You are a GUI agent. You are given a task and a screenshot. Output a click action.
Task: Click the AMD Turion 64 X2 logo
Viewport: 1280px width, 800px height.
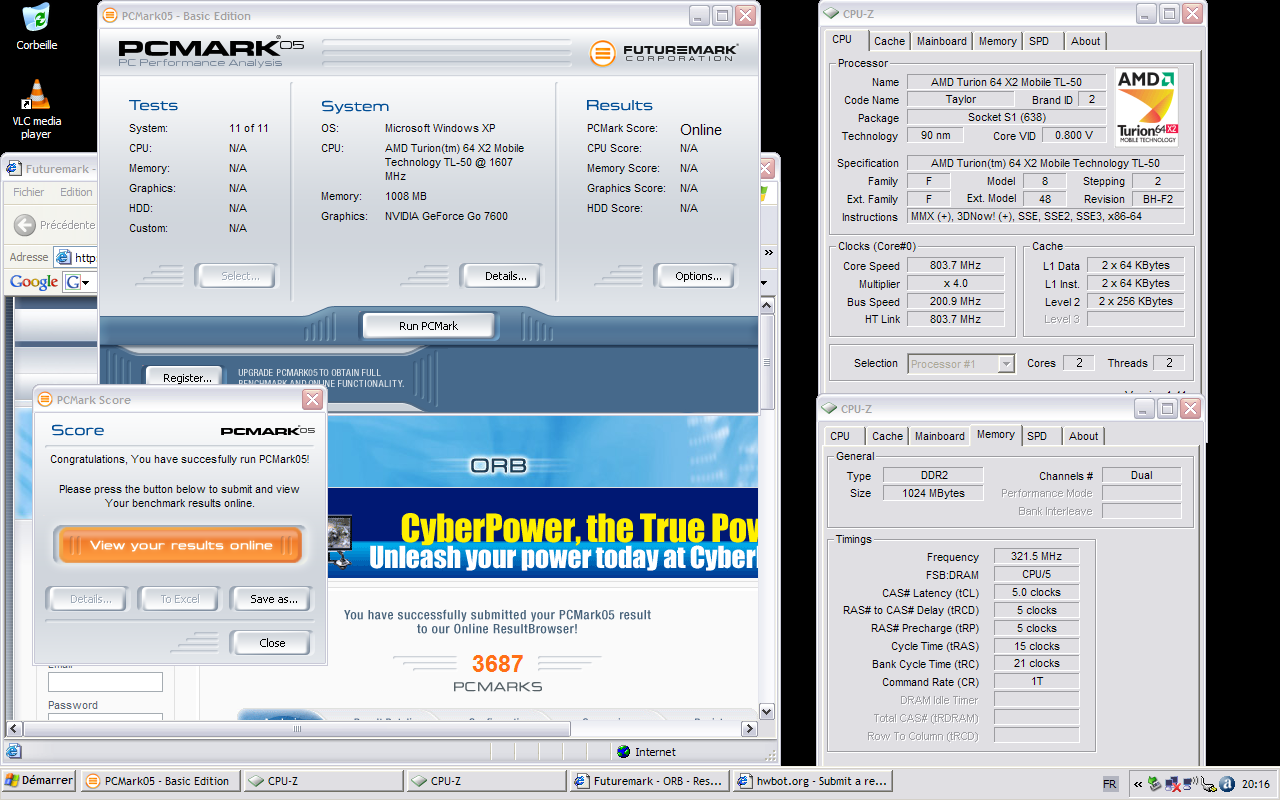(x=1146, y=107)
